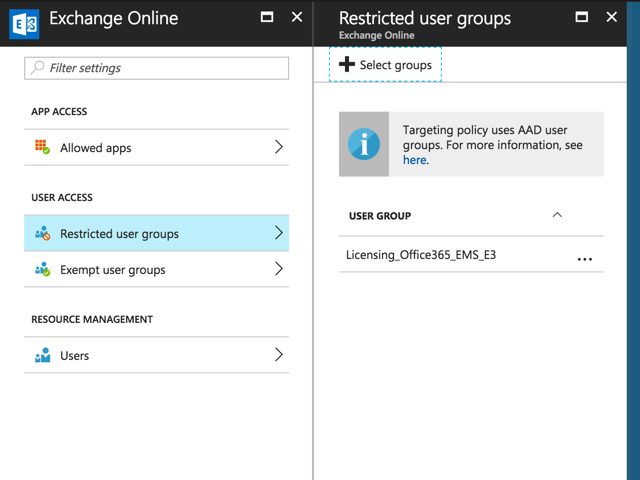Open ellipsis menu for Licensing_Office365_EMS_E3

584,259
